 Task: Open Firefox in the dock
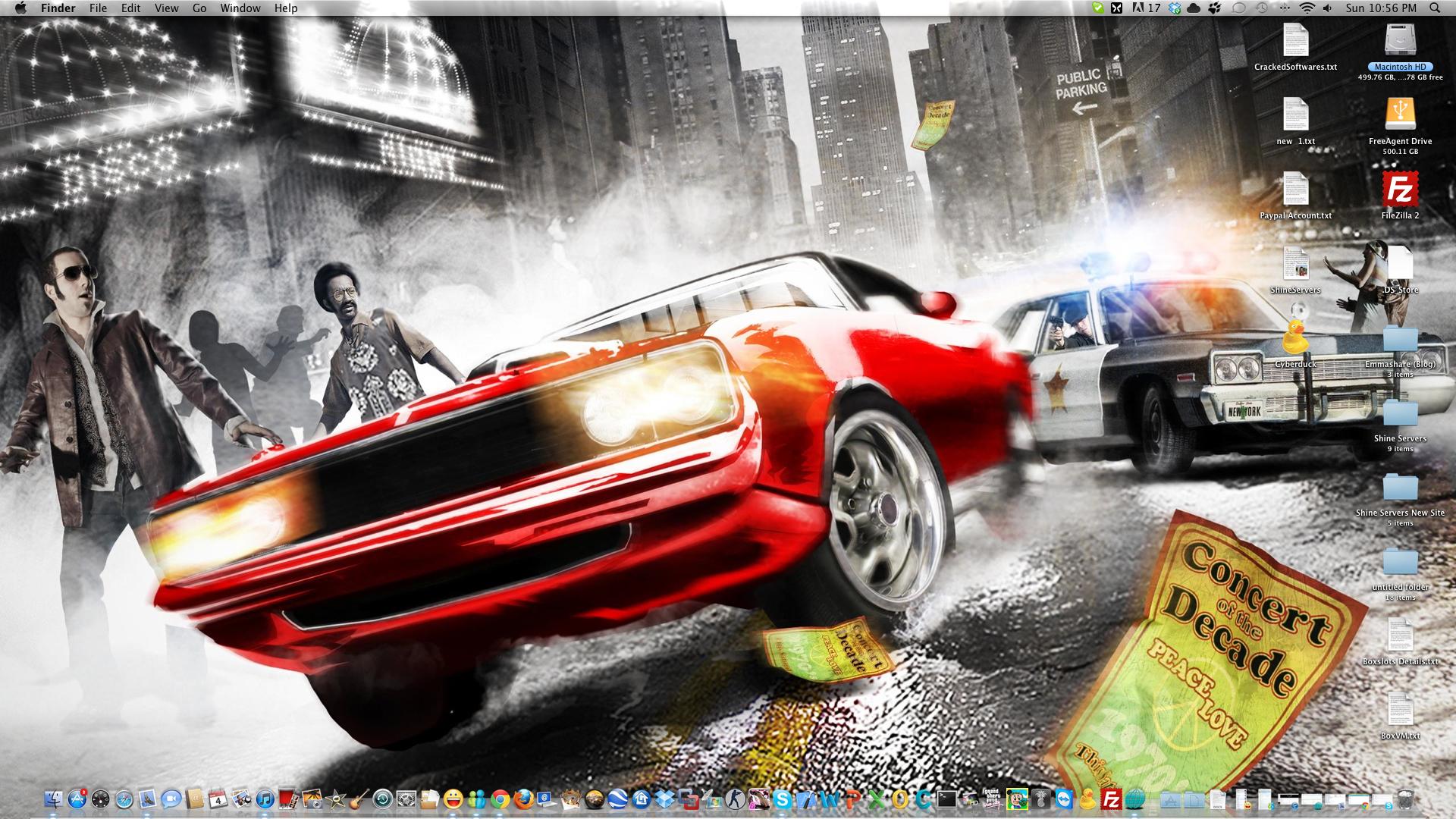click(524, 799)
